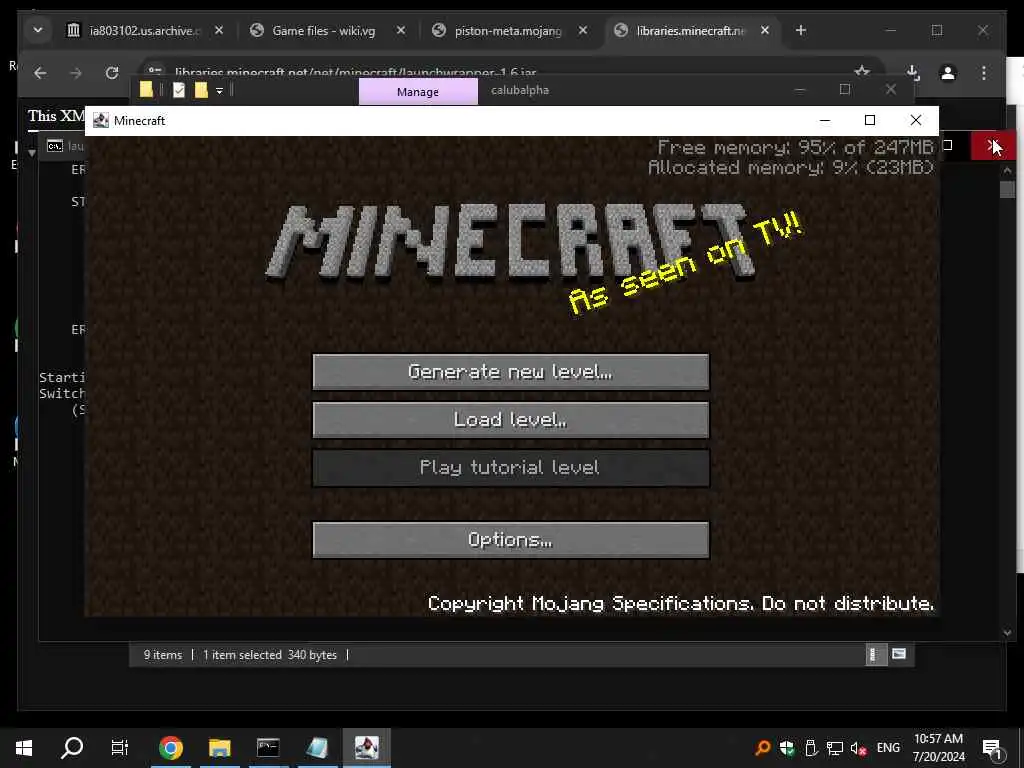Expand Customize Quick Access Toolbar dropdown
Image resolution: width=1024 pixels, height=768 pixels.
tap(219, 91)
